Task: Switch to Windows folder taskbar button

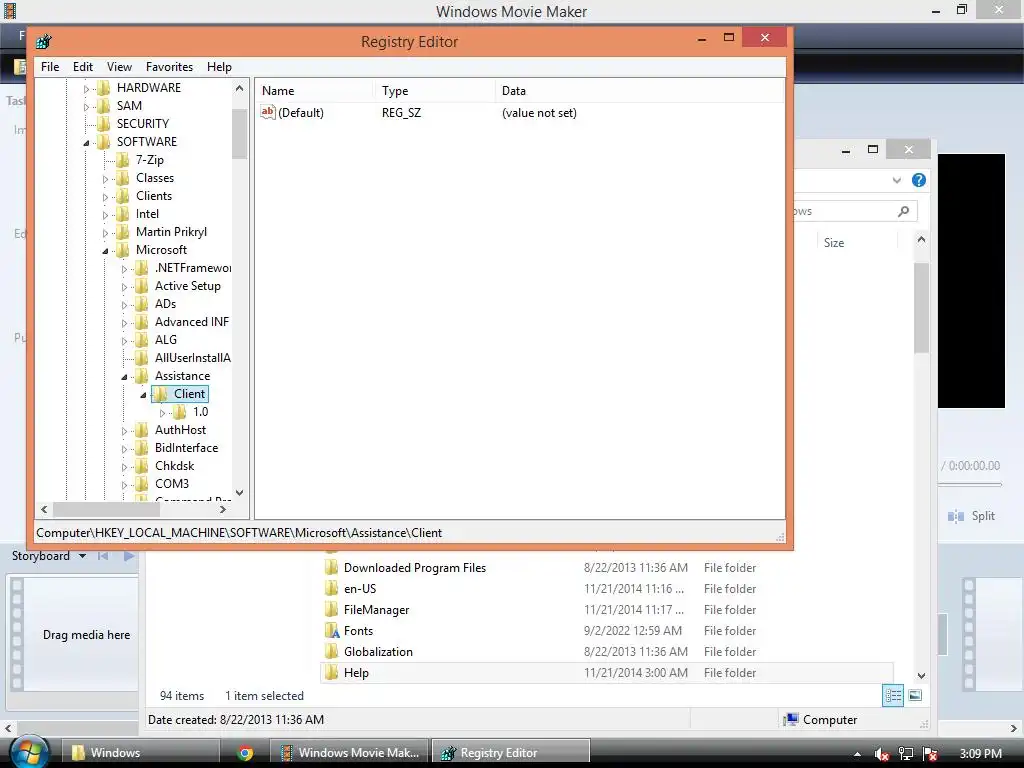Action: tap(140, 753)
